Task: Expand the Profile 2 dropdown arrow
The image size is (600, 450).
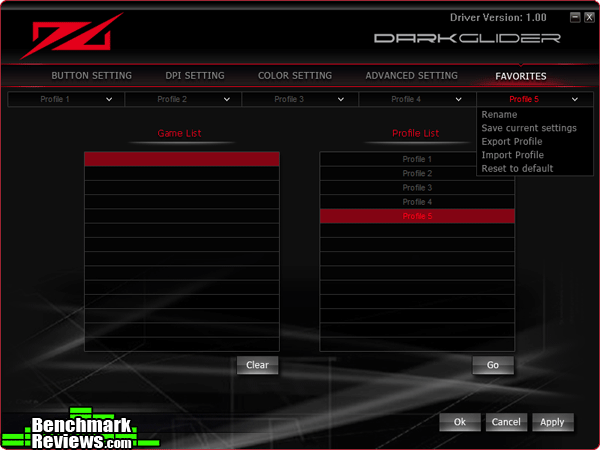Action: (227, 99)
